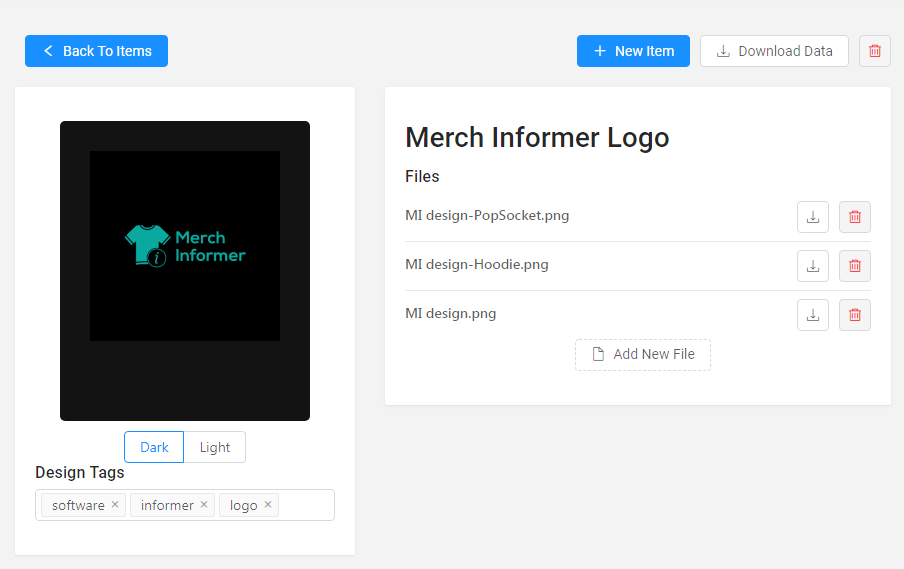The width and height of the screenshot is (904, 569).
Task: Click the red trash icon beside Download Data
Action: point(875,51)
